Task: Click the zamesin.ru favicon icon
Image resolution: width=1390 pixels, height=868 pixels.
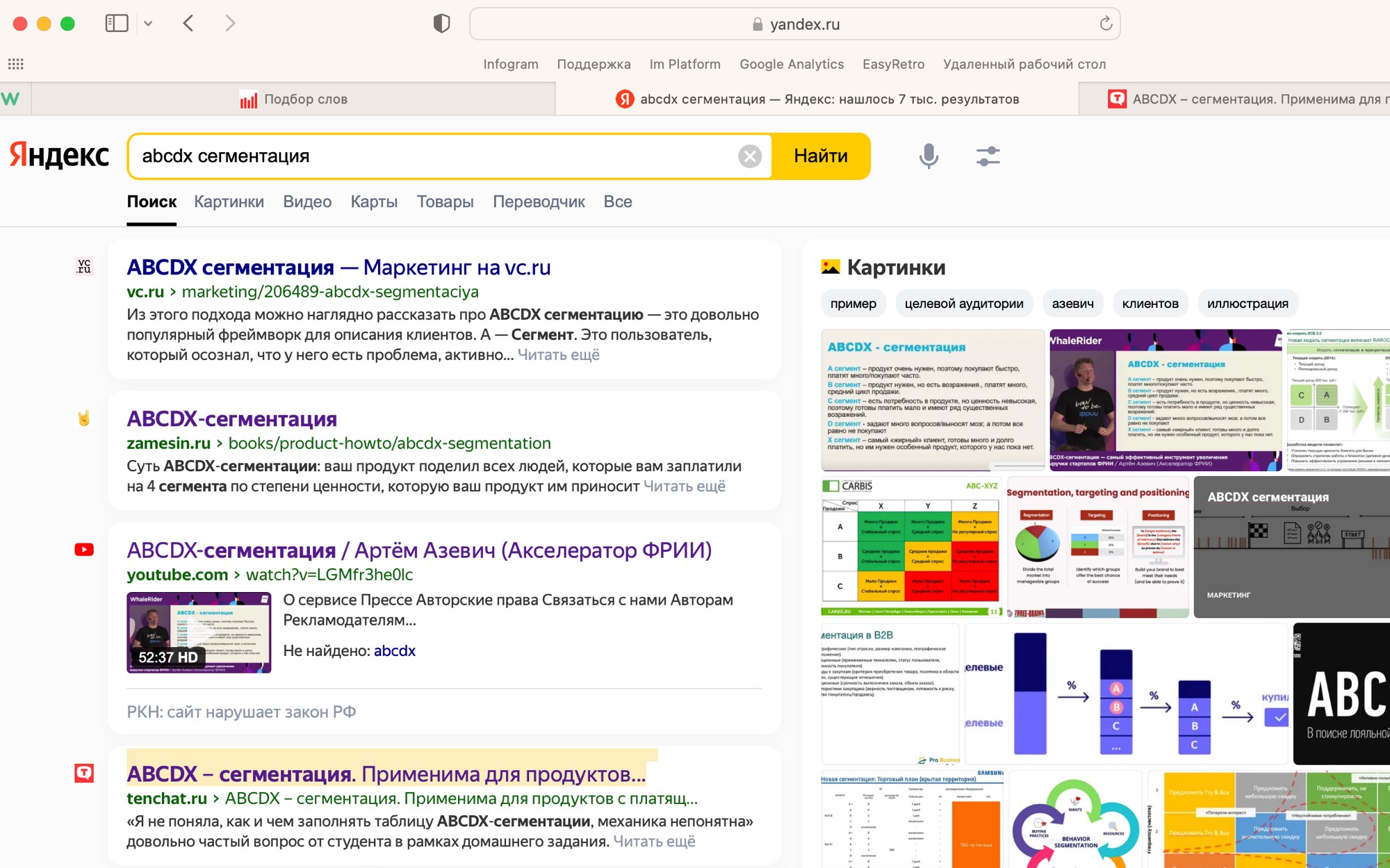Action: pyautogui.click(x=84, y=418)
